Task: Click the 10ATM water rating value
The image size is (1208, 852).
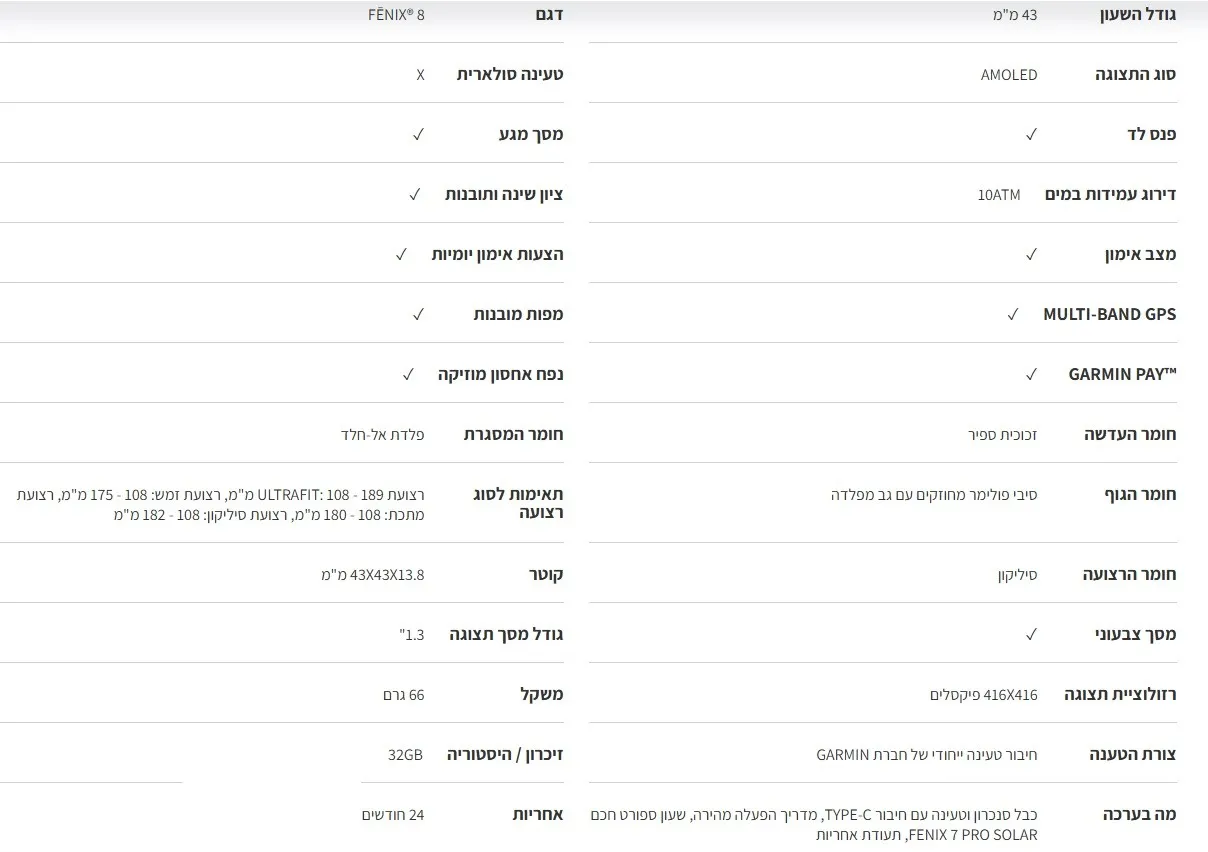Action: pos(999,194)
